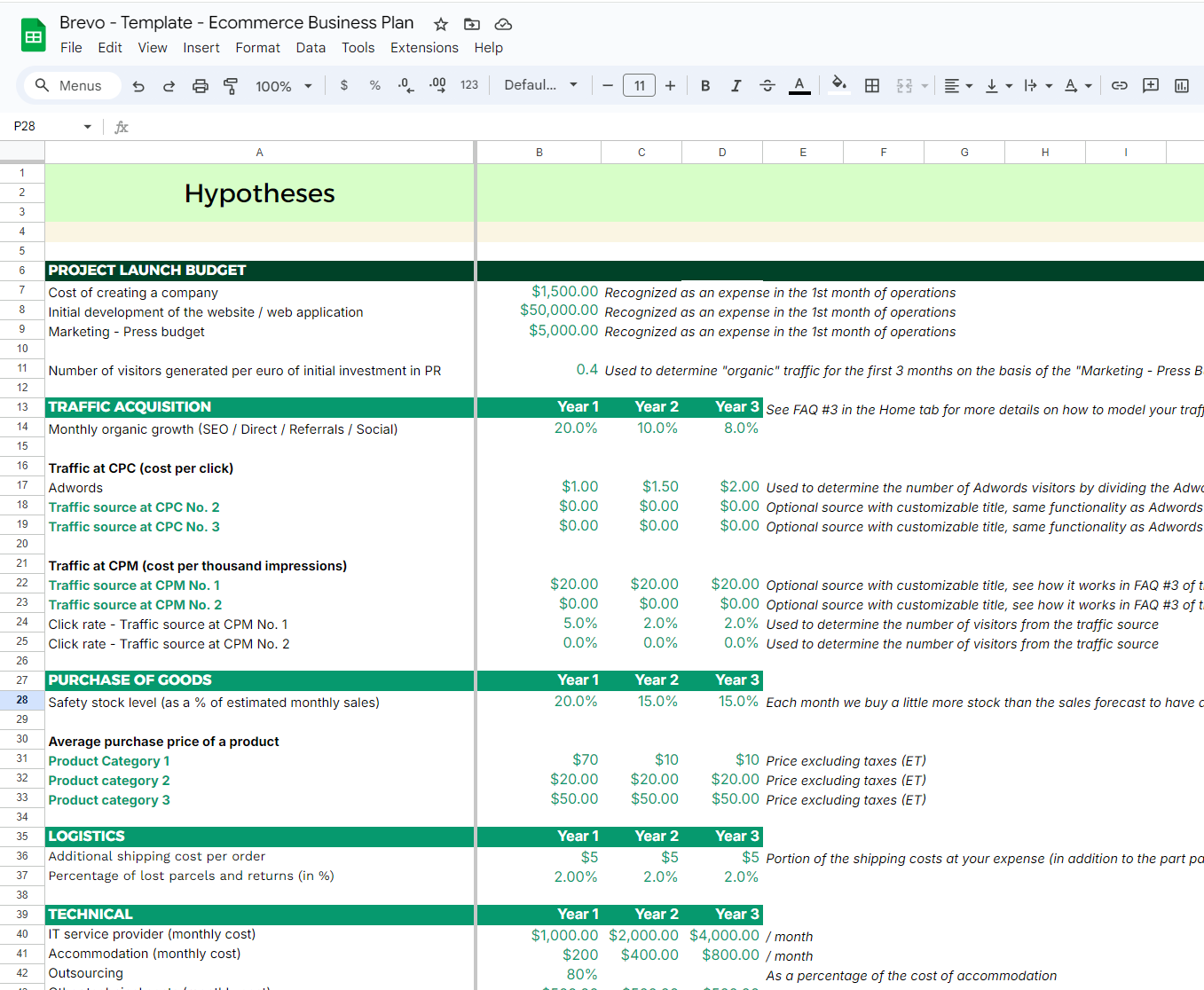1204x990 pixels.
Task: Open the text color picker
Action: [x=799, y=85]
